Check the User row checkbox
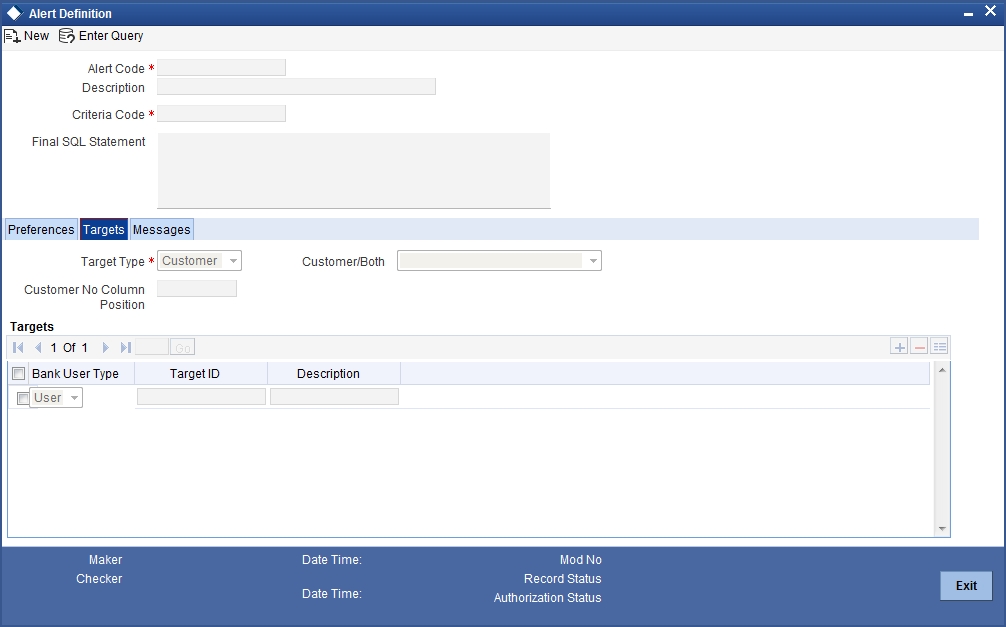The height and width of the screenshot is (627, 1006). coord(22,398)
